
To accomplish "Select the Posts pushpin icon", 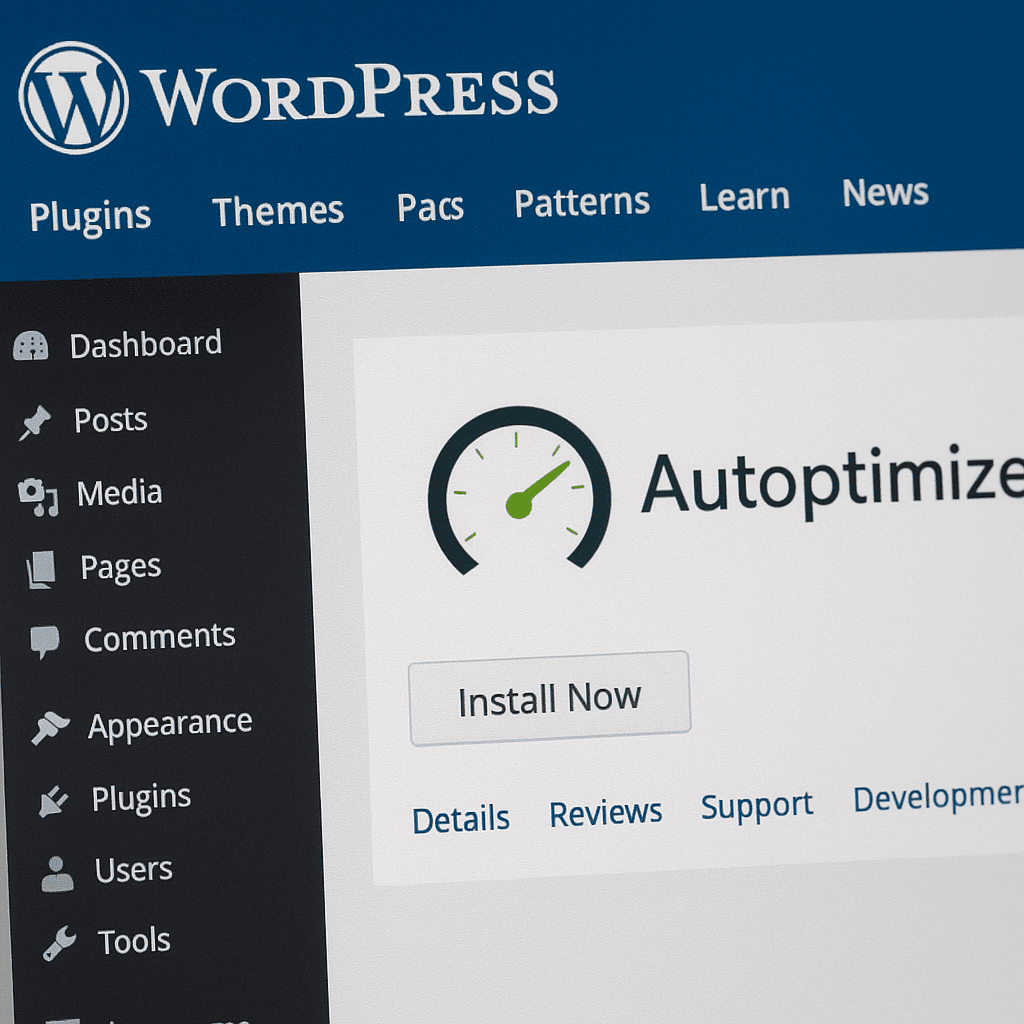I will (x=35, y=418).
